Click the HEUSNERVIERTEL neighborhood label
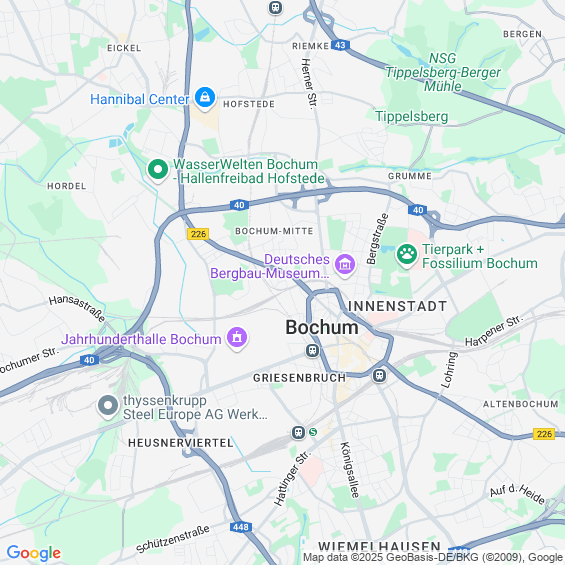This screenshot has height=565, width=565. pos(181,443)
